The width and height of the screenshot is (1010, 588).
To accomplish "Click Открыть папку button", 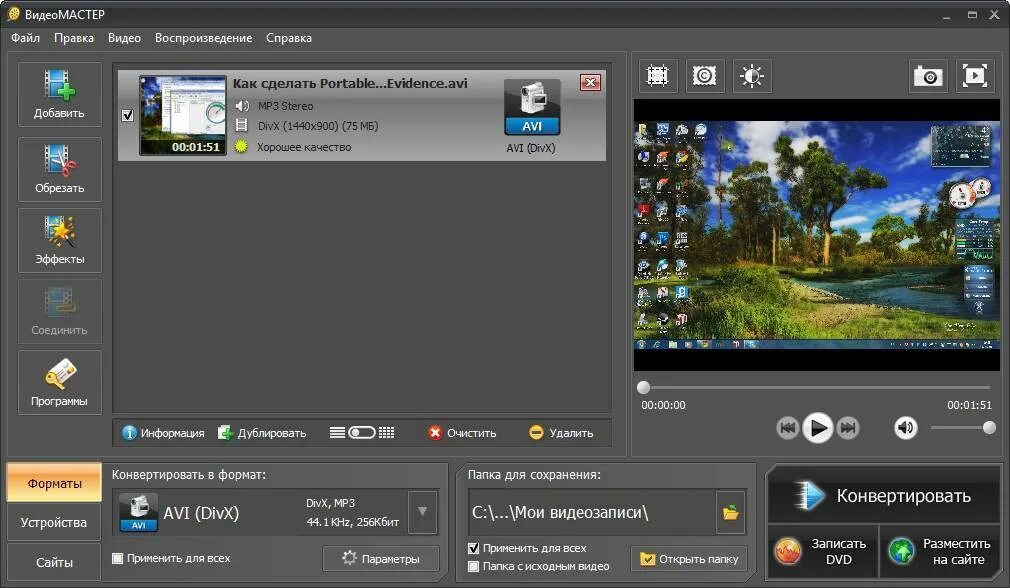I will click(x=689, y=559).
